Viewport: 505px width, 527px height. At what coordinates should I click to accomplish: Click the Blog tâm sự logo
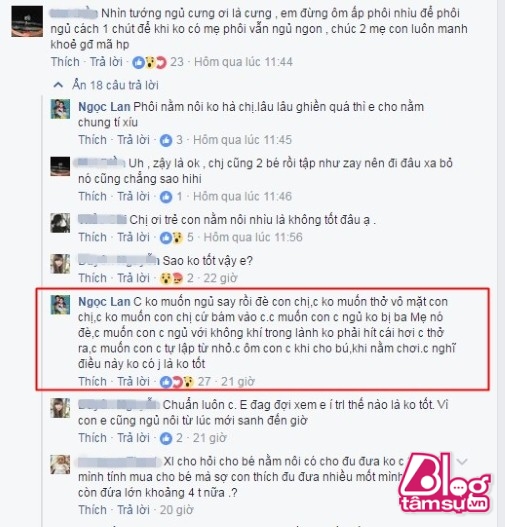[x=444, y=483]
